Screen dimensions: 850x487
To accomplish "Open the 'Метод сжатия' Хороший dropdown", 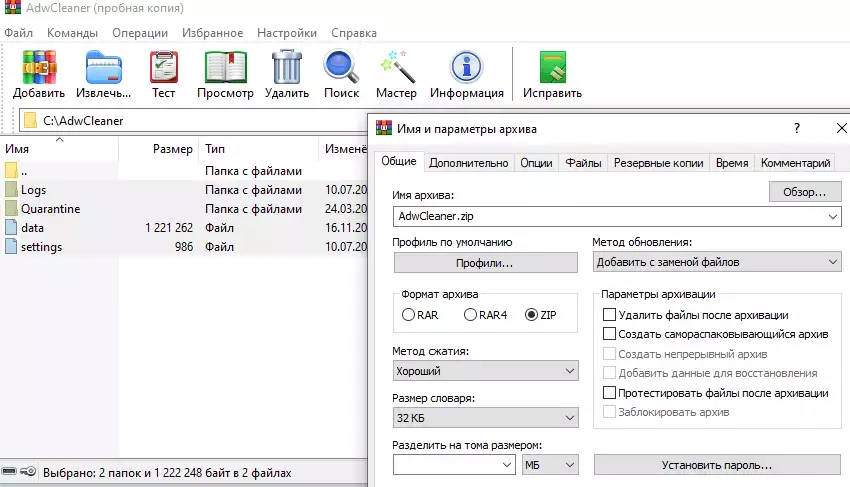I will click(x=485, y=371).
